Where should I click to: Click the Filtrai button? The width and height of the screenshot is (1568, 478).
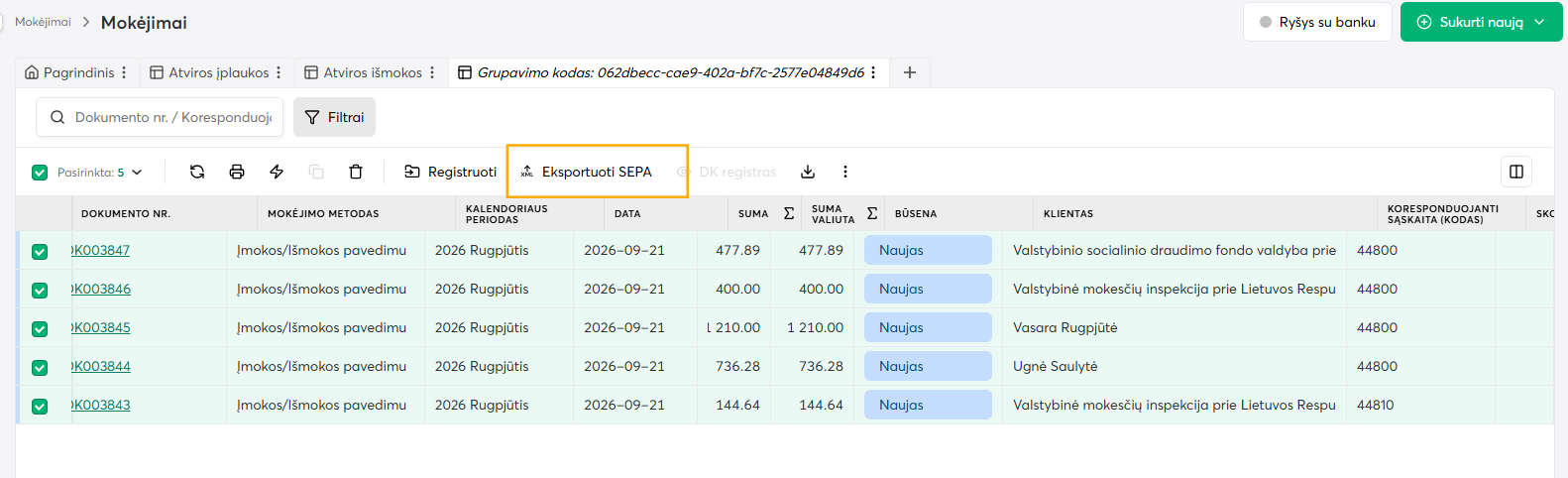[334, 117]
